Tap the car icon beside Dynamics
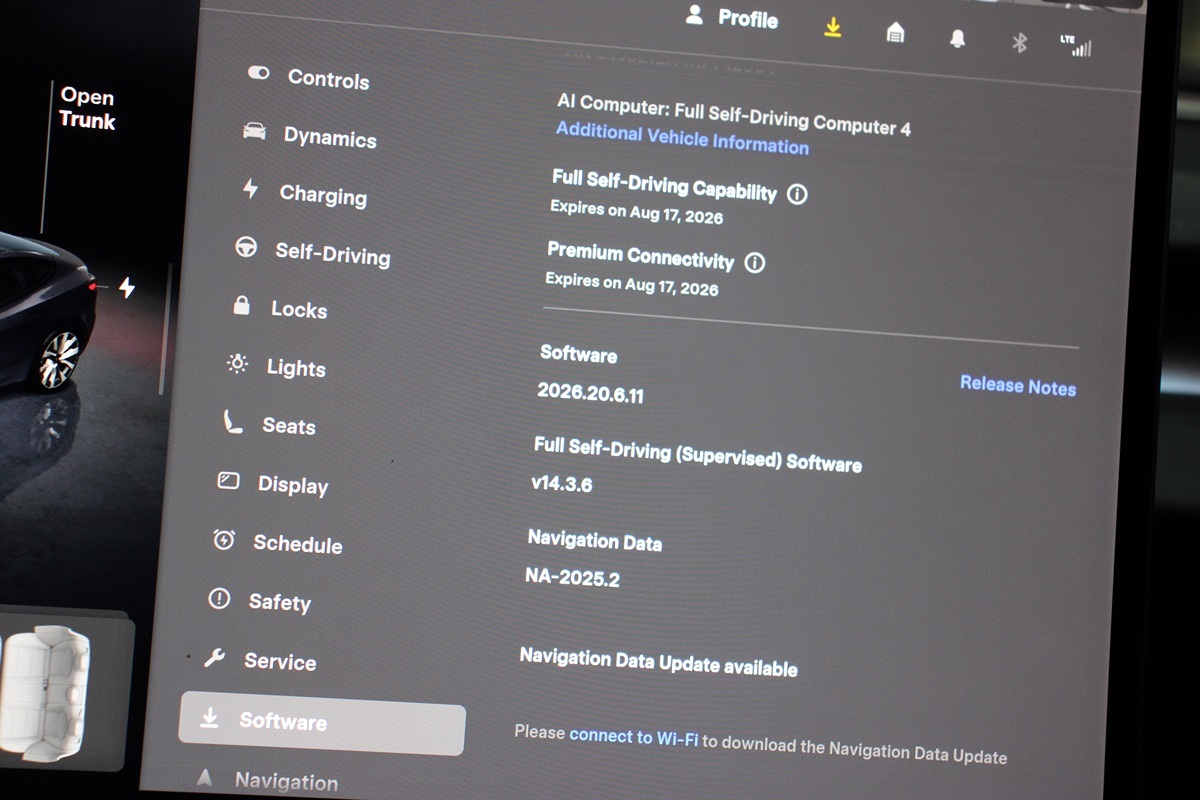Image resolution: width=1200 pixels, height=800 pixels. 255,131
